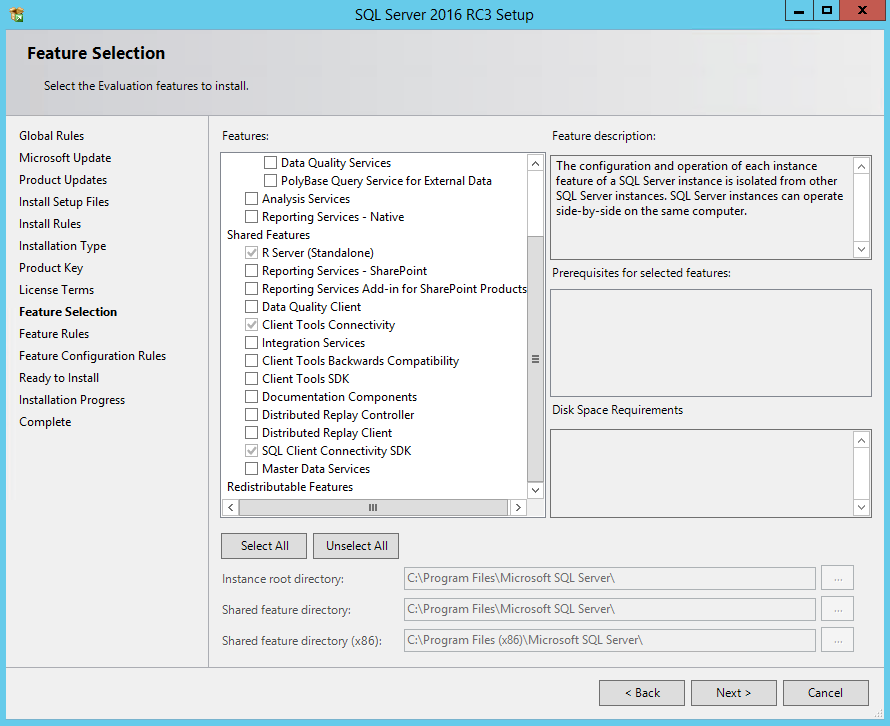Browse for shared feature directory (x86)
The height and width of the screenshot is (726, 890).
click(837, 640)
